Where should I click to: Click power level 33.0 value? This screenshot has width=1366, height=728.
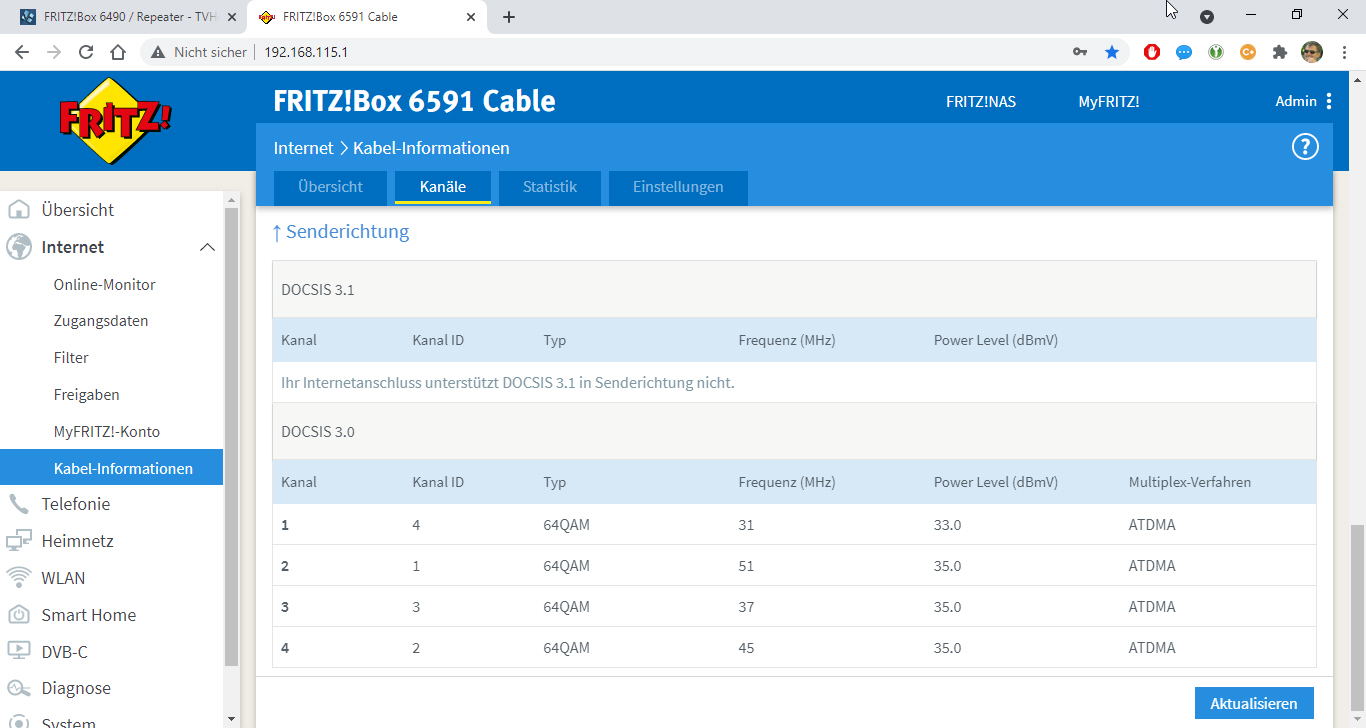[947, 525]
